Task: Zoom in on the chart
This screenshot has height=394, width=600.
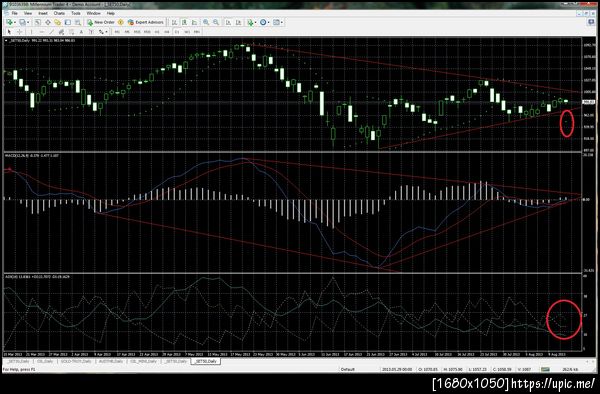Action: [x=206, y=22]
